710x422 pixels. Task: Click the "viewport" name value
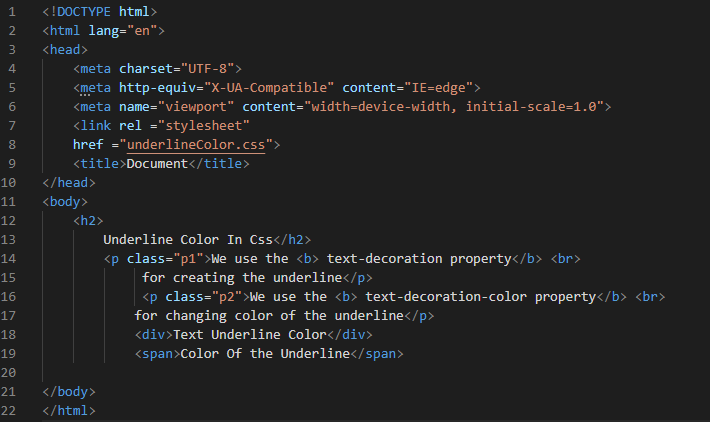coord(196,107)
